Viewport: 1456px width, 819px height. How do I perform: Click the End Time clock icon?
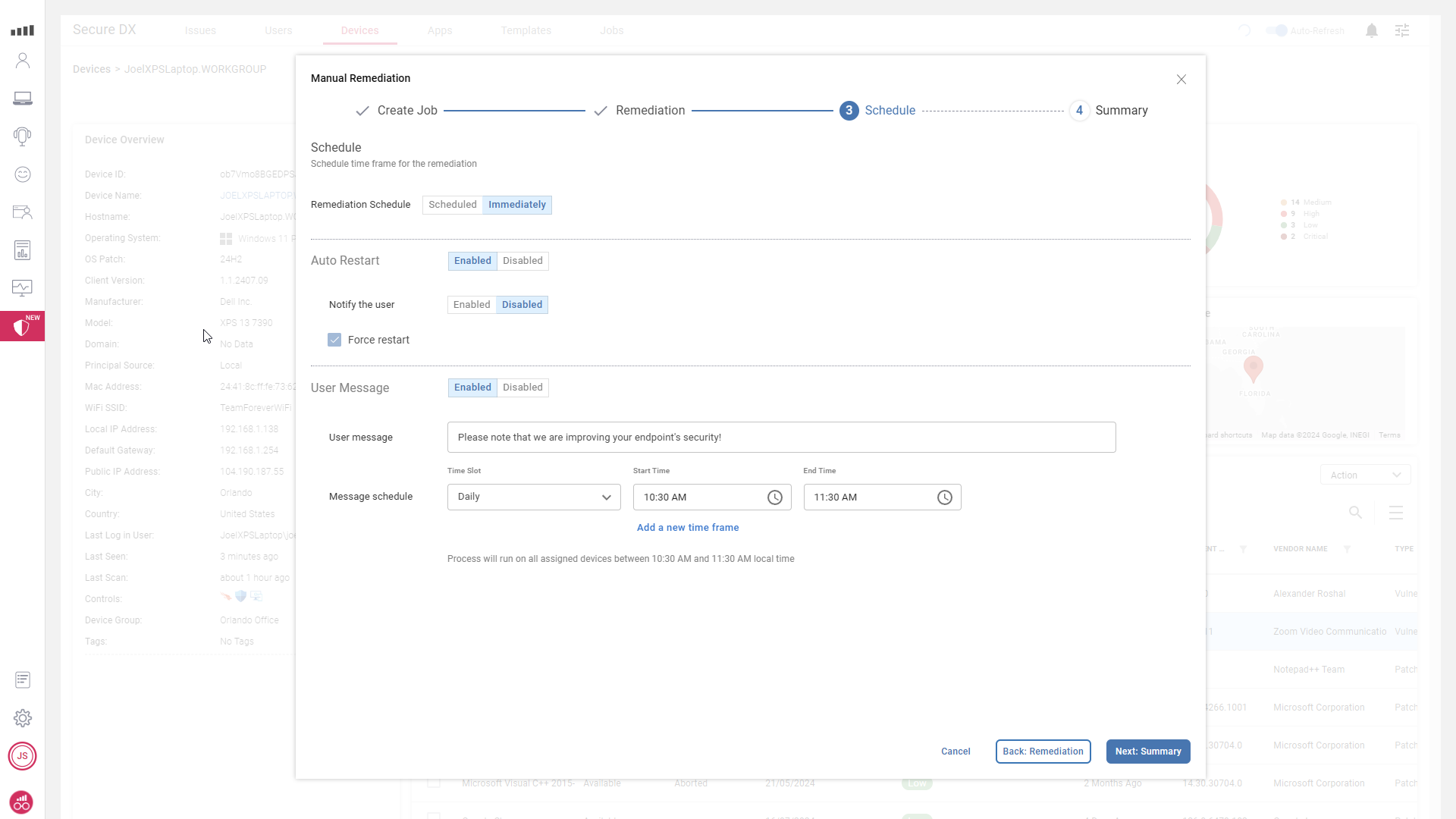(944, 497)
